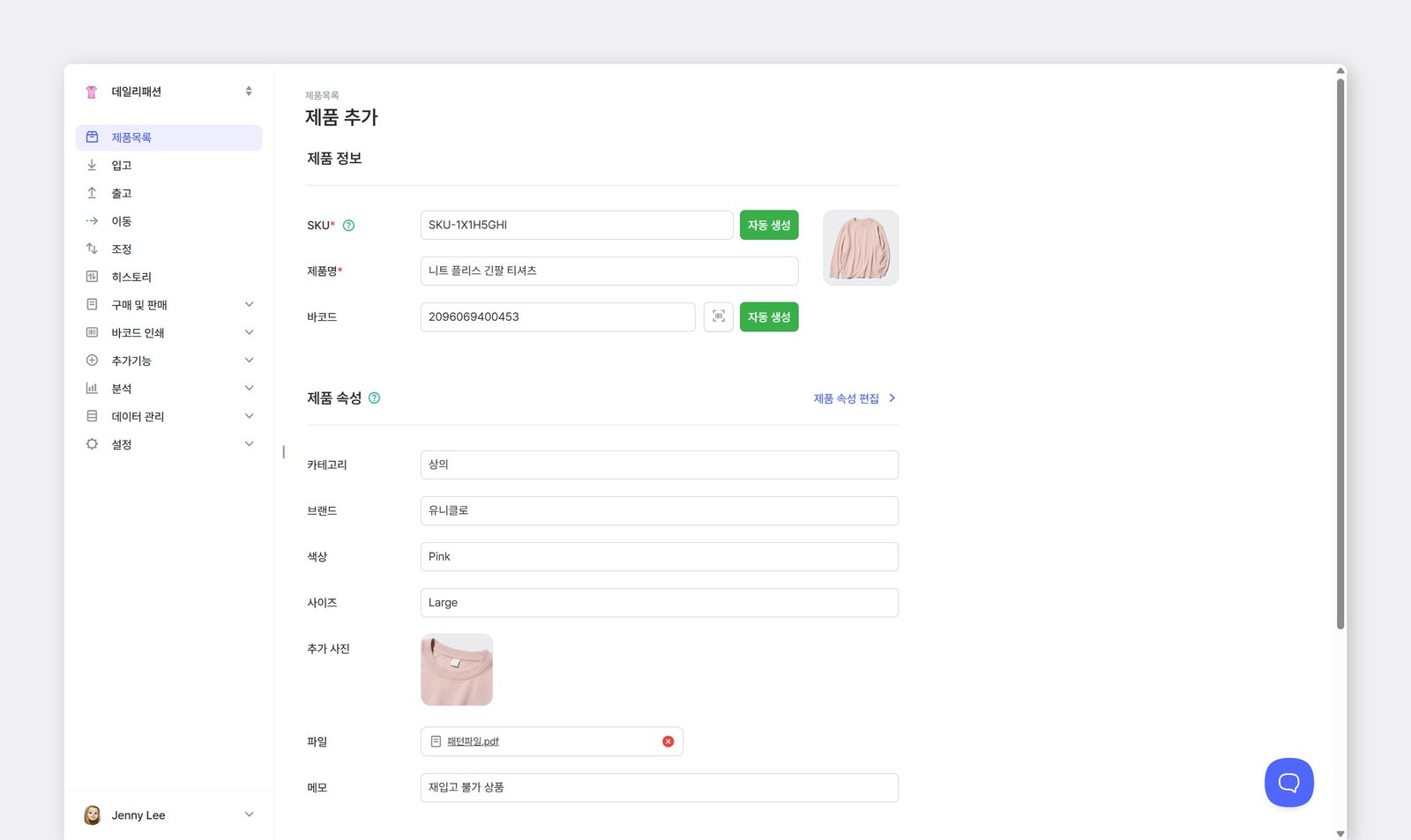Click the 제품 속성 help question mark icon
This screenshot has height=840, width=1411.
coord(374,398)
